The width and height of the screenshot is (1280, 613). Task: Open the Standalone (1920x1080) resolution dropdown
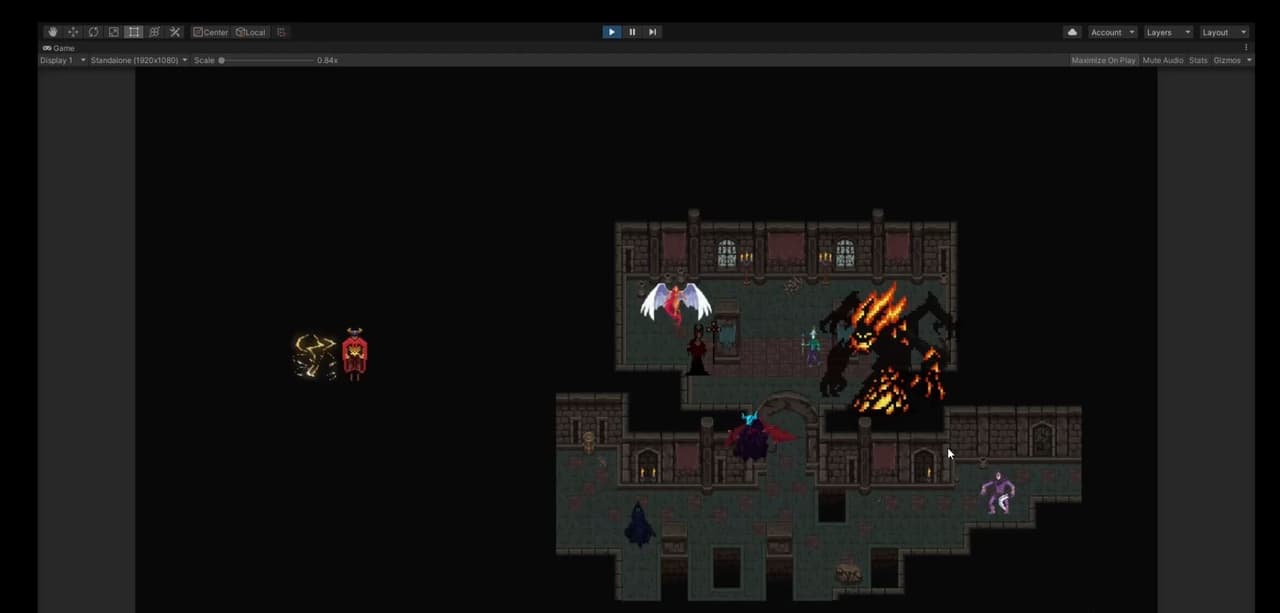pyautogui.click(x=139, y=60)
